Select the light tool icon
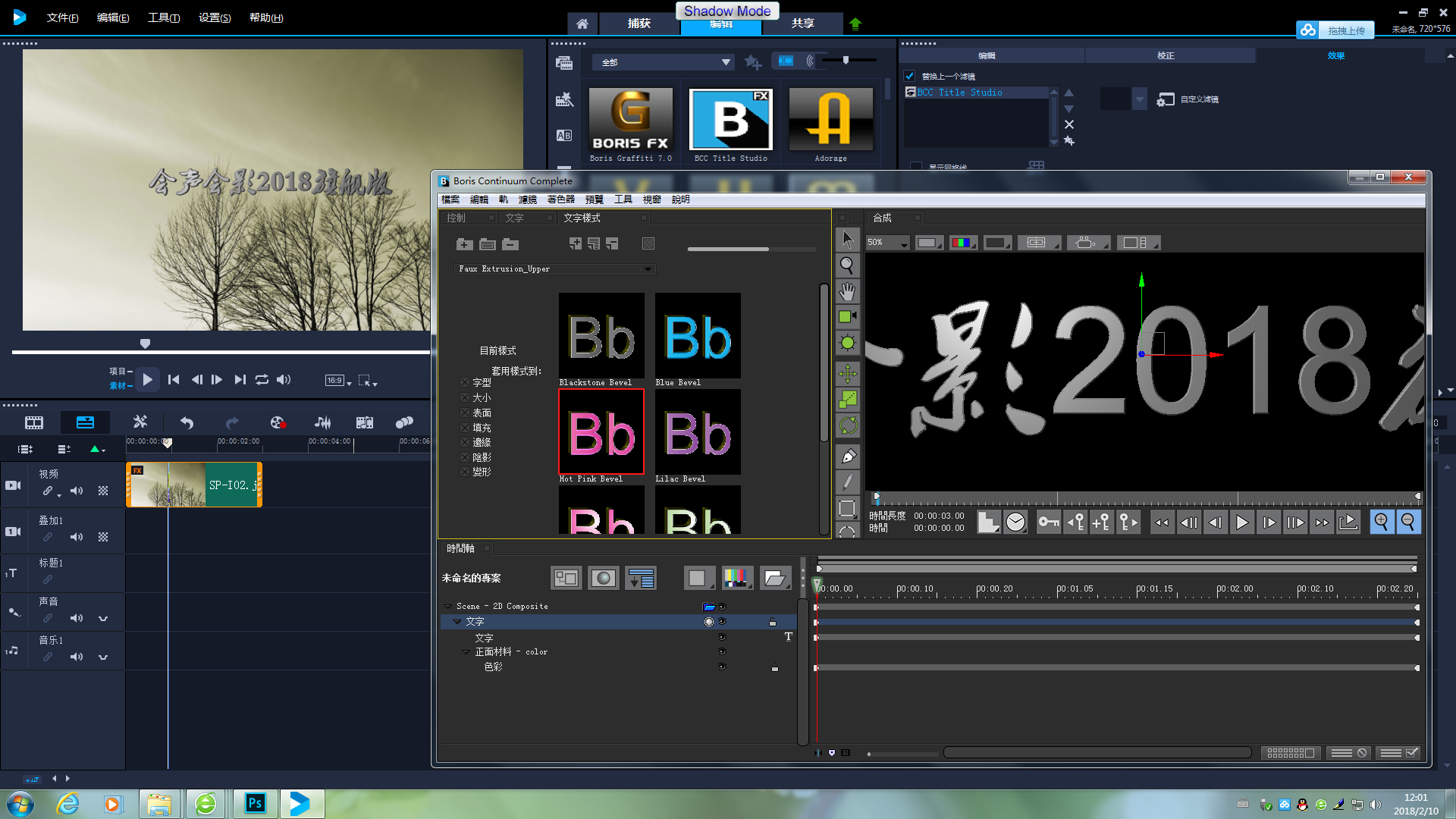The width and height of the screenshot is (1456, 819). click(x=848, y=343)
